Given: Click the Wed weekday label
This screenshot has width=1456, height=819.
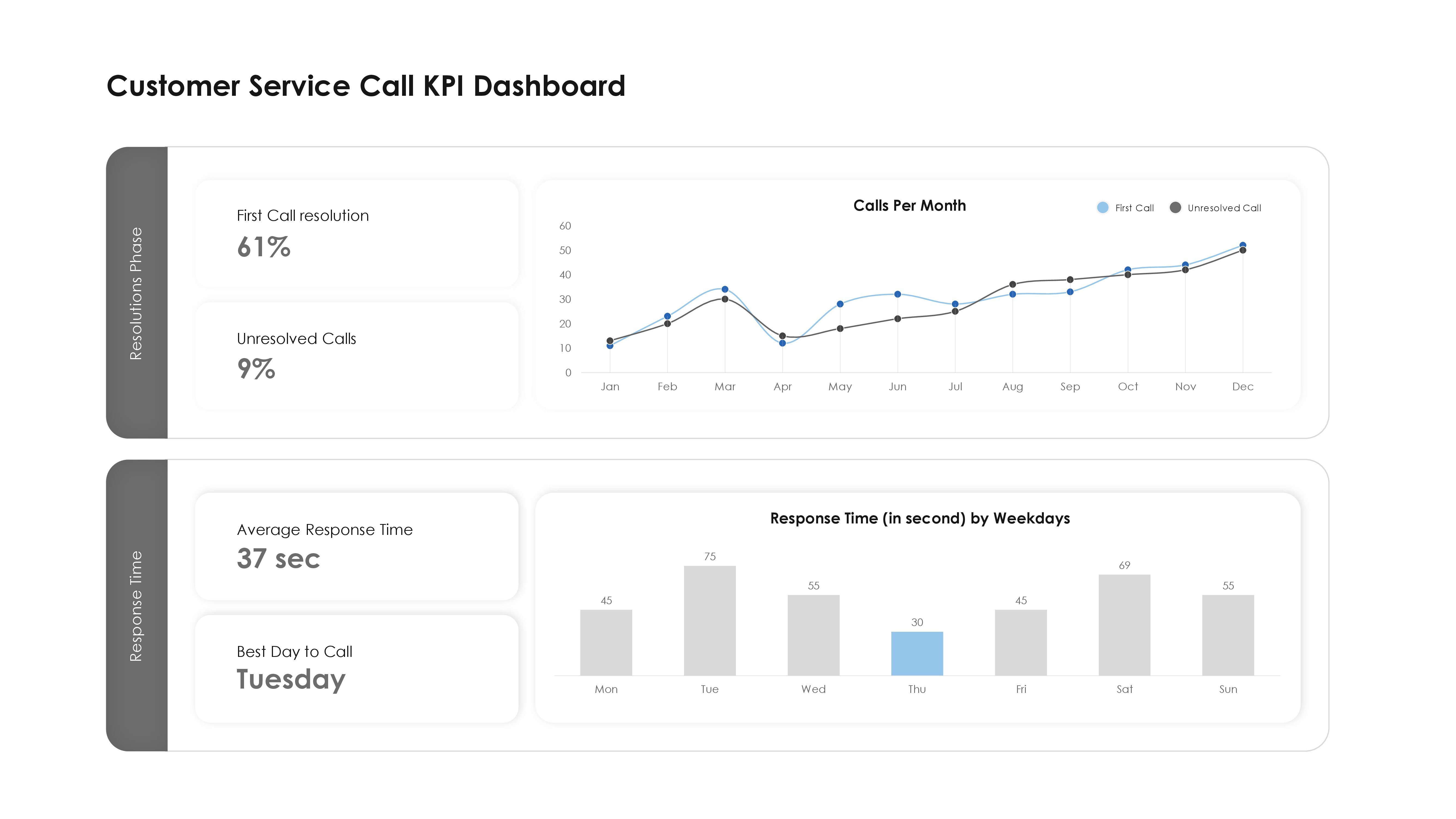Looking at the screenshot, I should 813,689.
